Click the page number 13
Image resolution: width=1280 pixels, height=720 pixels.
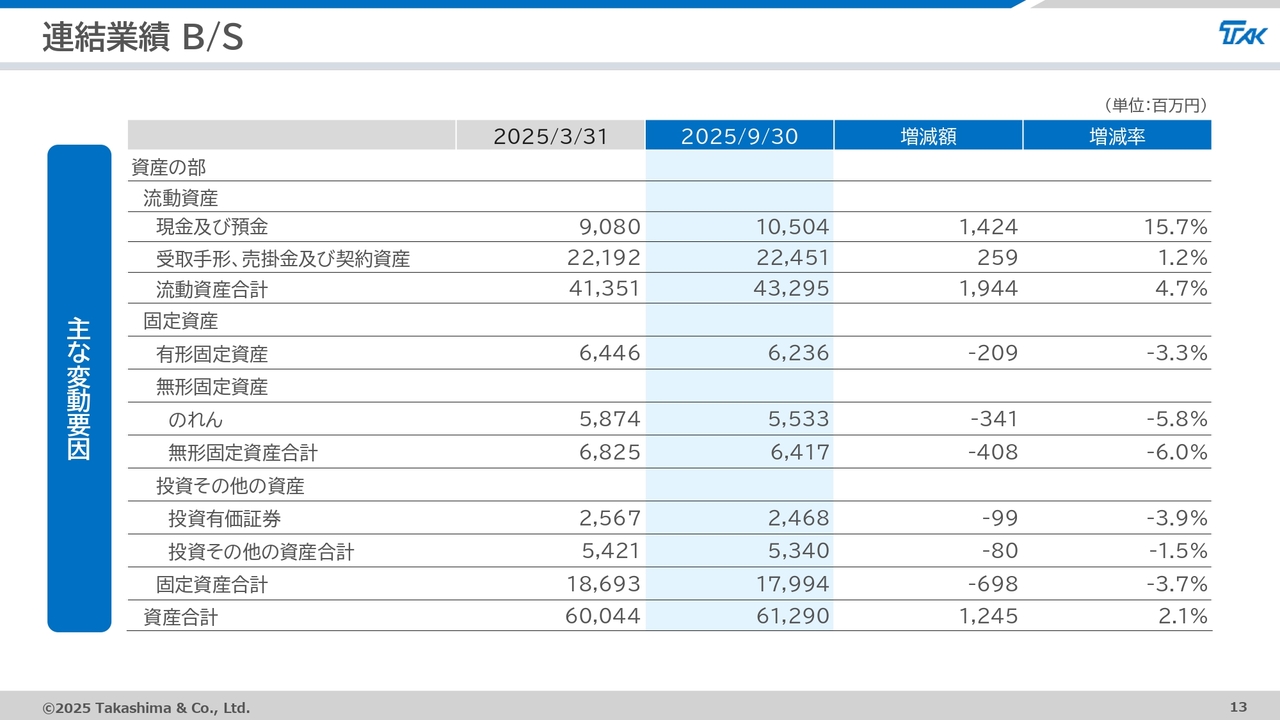point(1238,707)
